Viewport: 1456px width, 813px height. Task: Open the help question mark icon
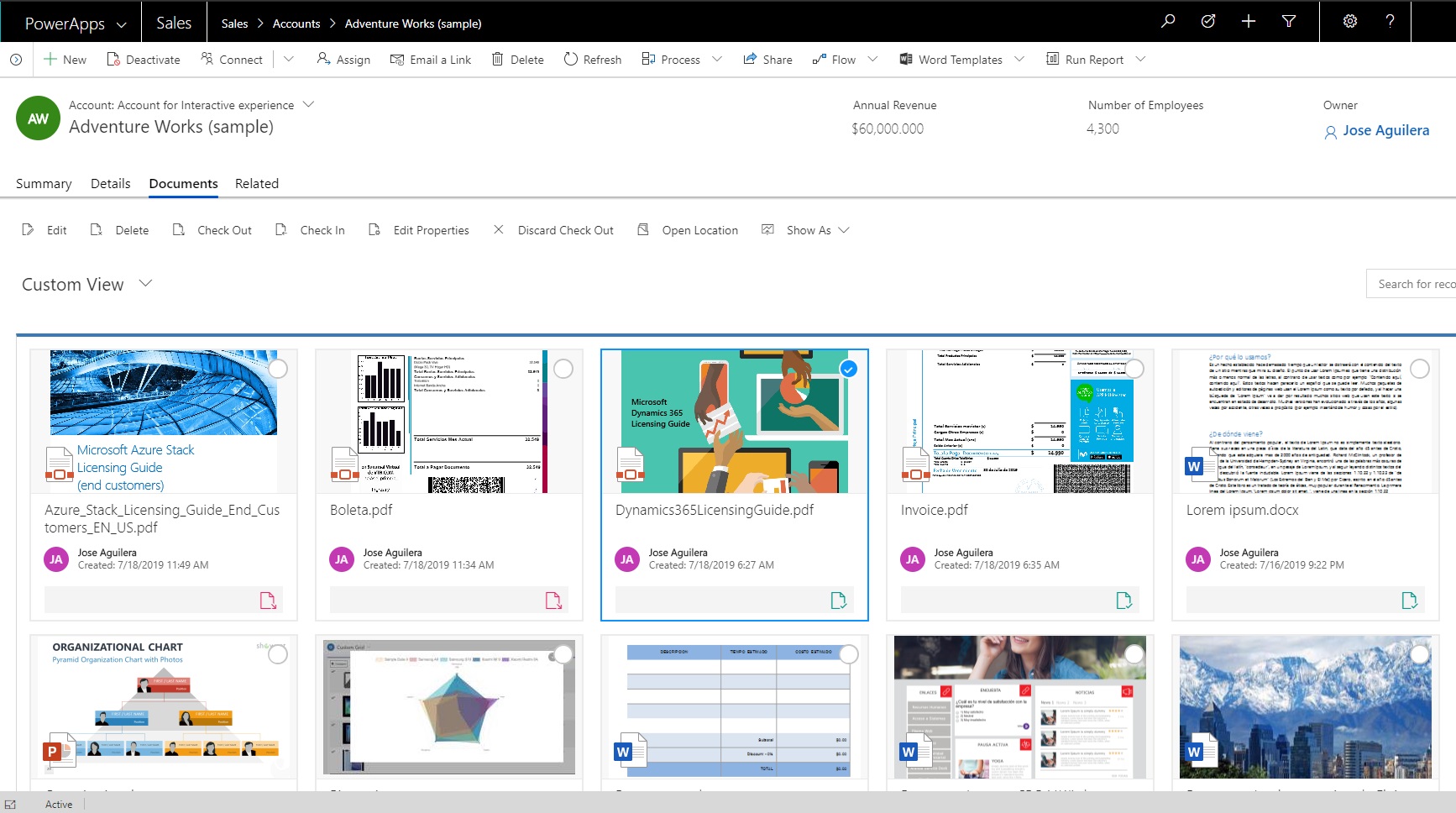[1391, 21]
